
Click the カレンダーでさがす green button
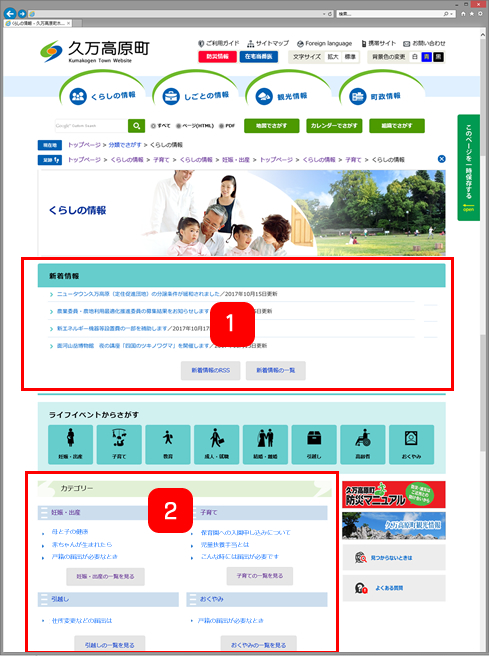coord(334,126)
